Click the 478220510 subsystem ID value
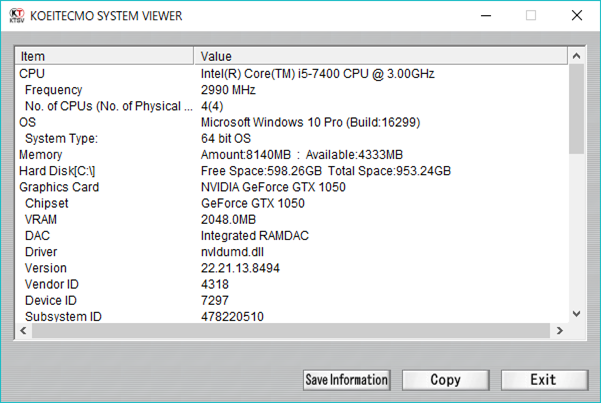 click(x=232, y=317)
